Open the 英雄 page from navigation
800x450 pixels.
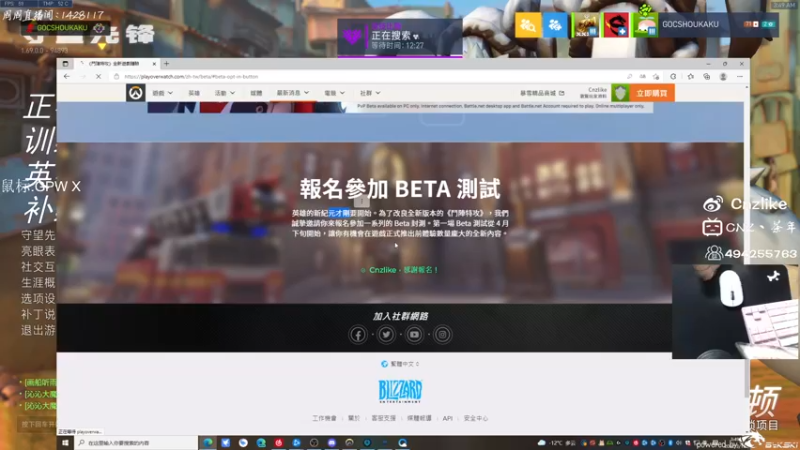(x=194, y=93)
